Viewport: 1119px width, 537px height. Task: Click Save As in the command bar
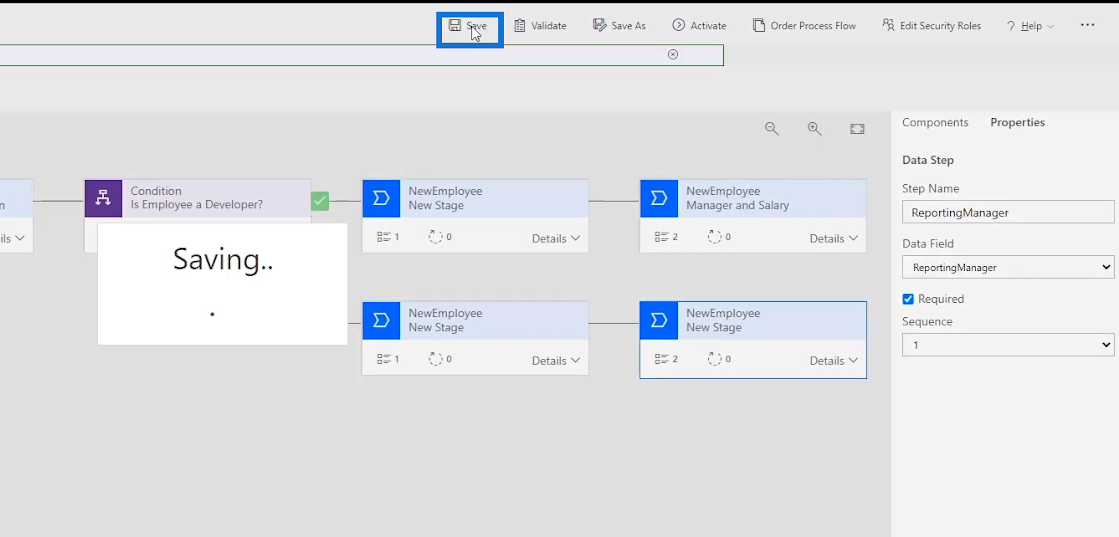pos(619,26)
